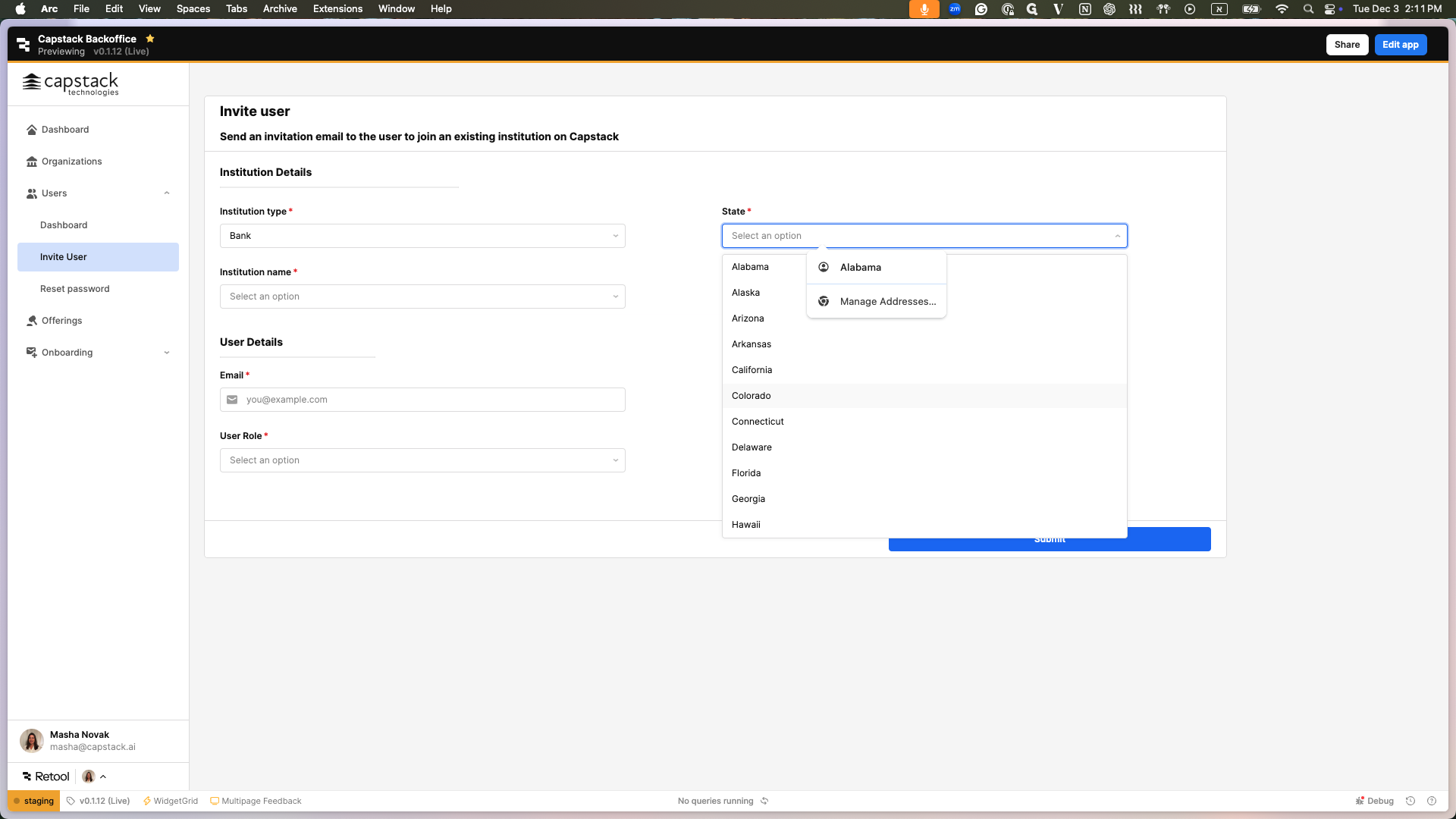Screen dimensions: 1456x819
Task: Collapse the State dropdown using its chevron
Action: coord(1117,236)
